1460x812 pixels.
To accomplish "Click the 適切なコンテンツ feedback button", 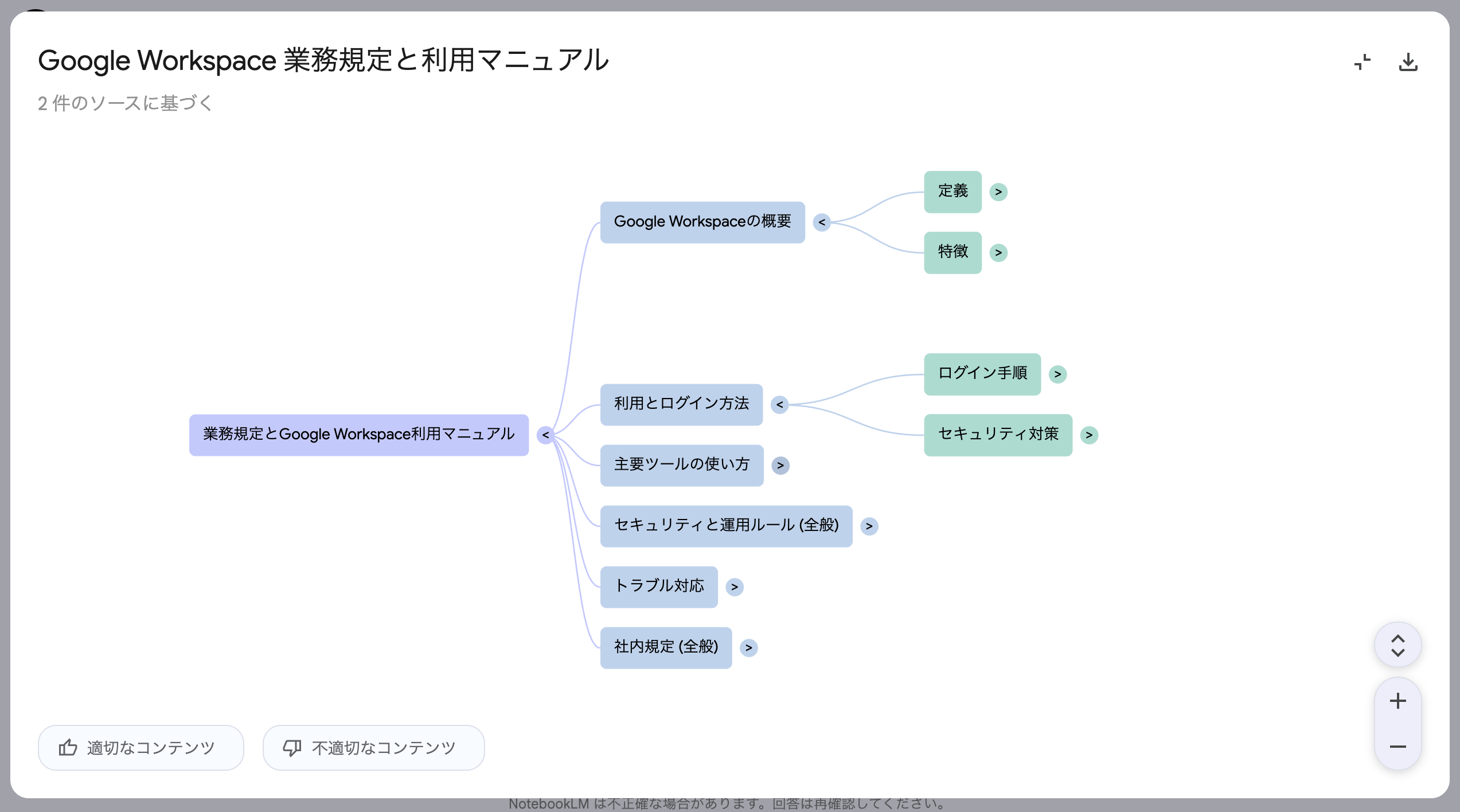I will (140, 747).
